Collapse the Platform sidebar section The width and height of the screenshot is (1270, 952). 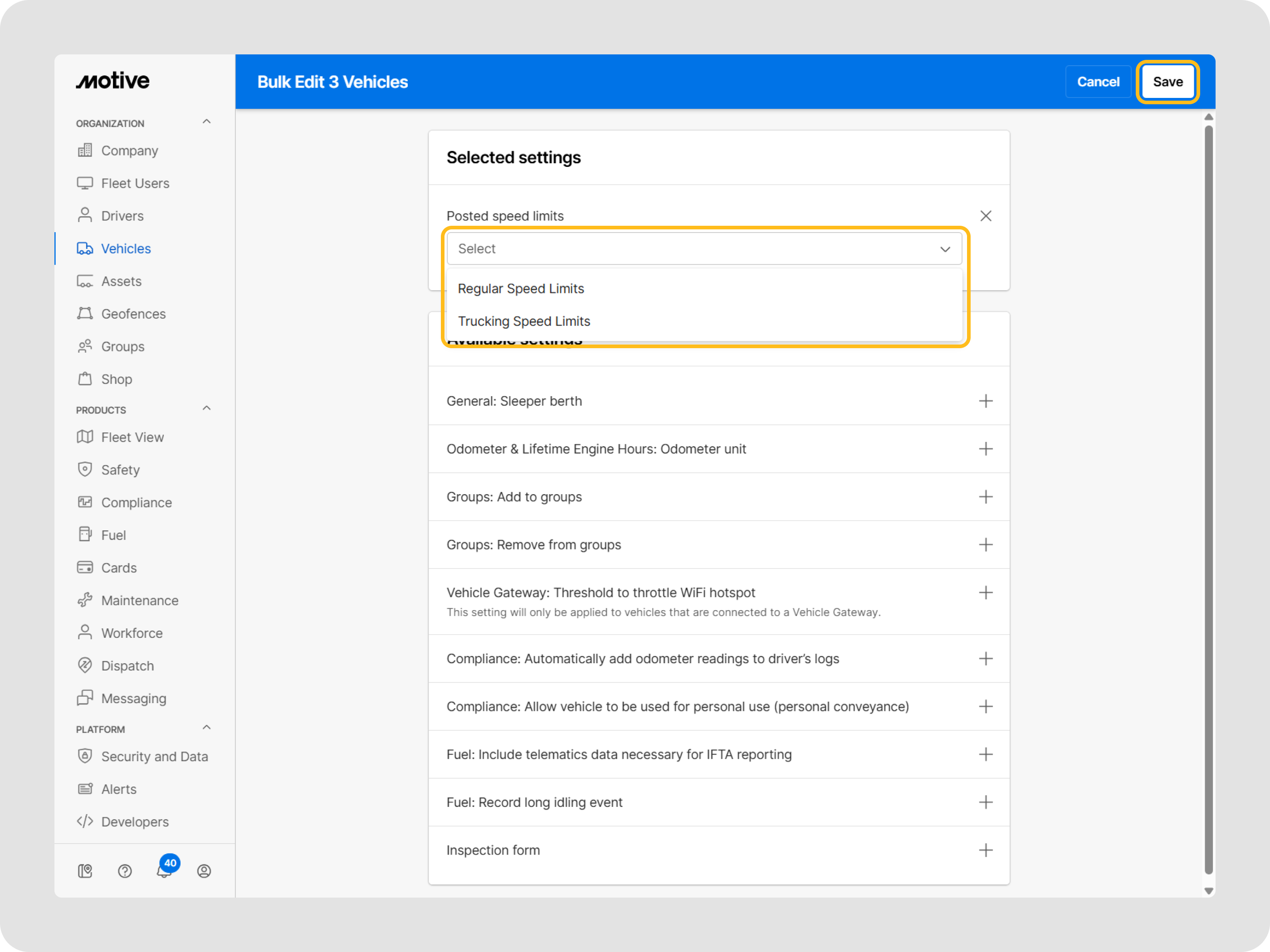207,728
